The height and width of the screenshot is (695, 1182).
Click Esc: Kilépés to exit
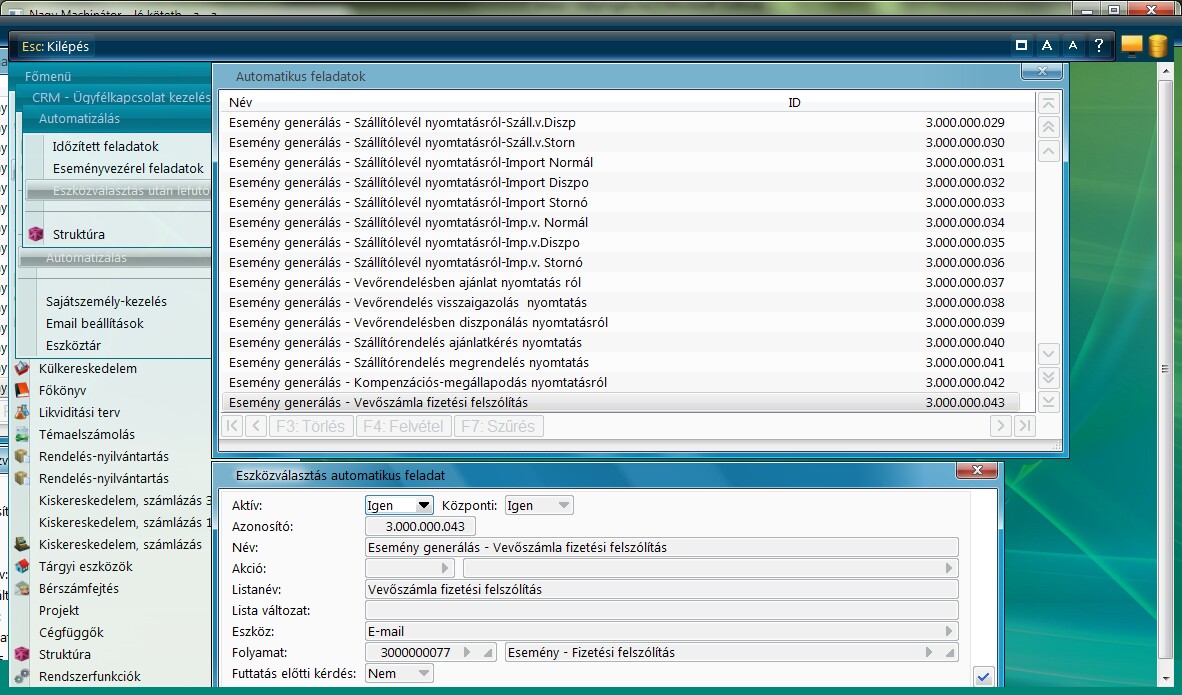[55, 46]
